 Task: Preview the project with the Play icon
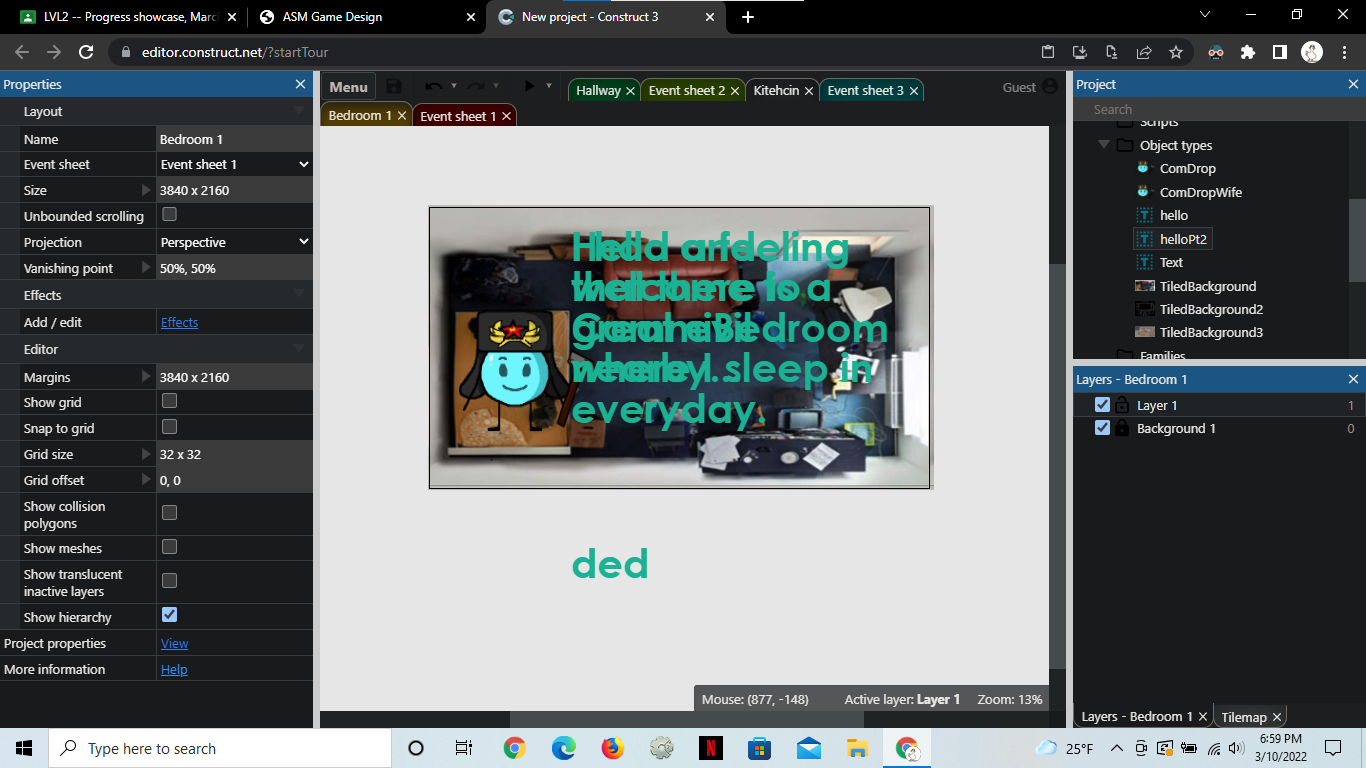click(530, 87)
